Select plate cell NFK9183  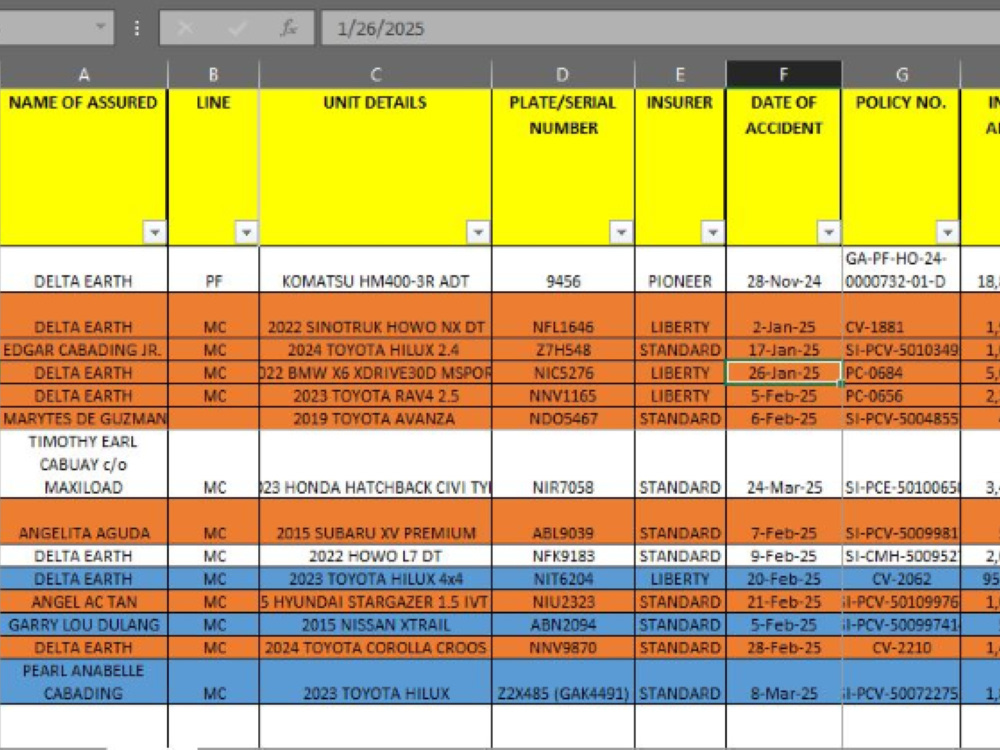click(562, 555)
